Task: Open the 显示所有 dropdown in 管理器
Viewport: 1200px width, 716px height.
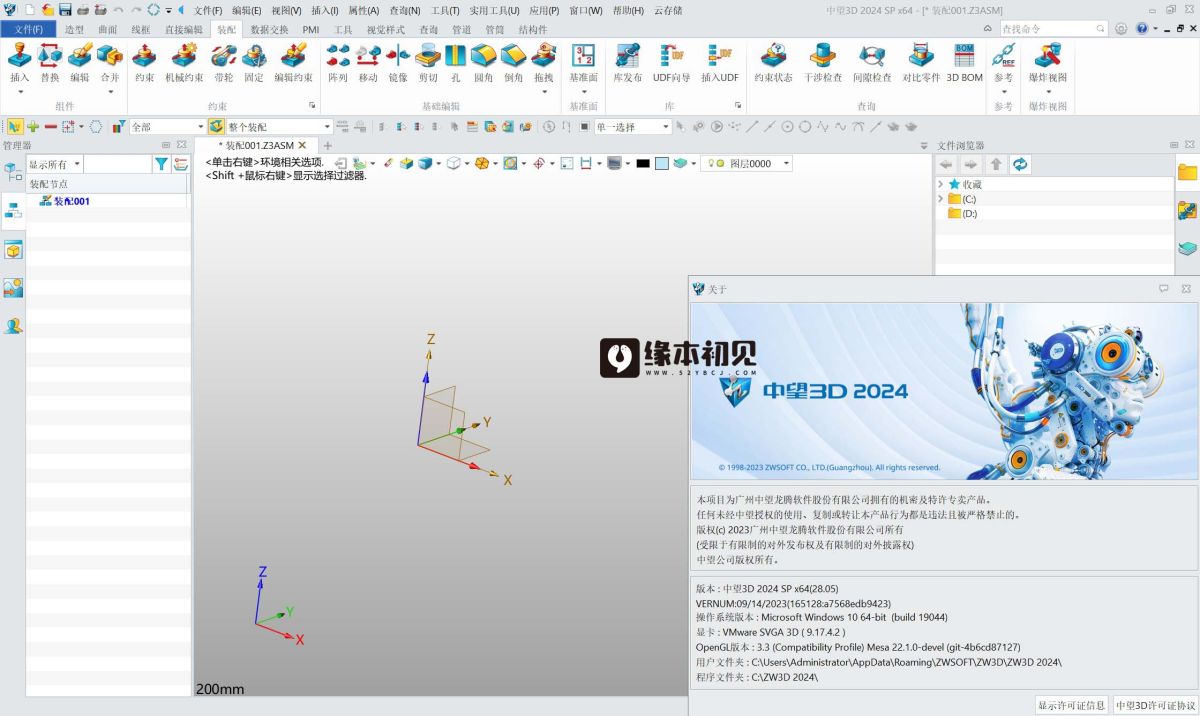Action: pyautogui.click(x=78, y=164)
